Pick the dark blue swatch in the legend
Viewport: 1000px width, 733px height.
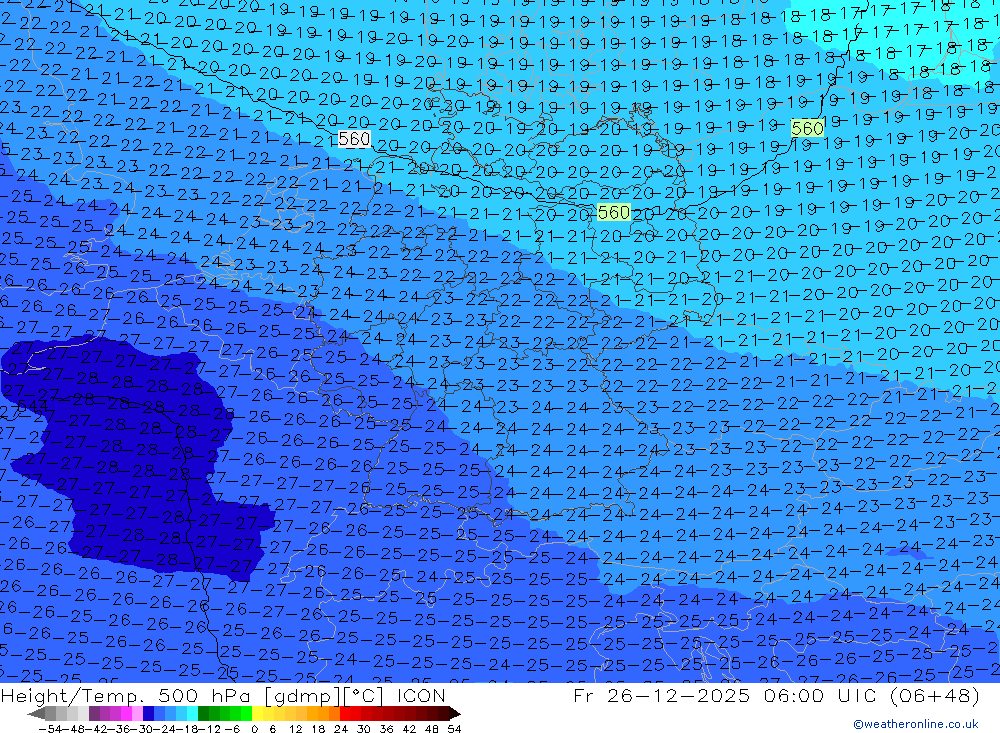click(148, 713)
